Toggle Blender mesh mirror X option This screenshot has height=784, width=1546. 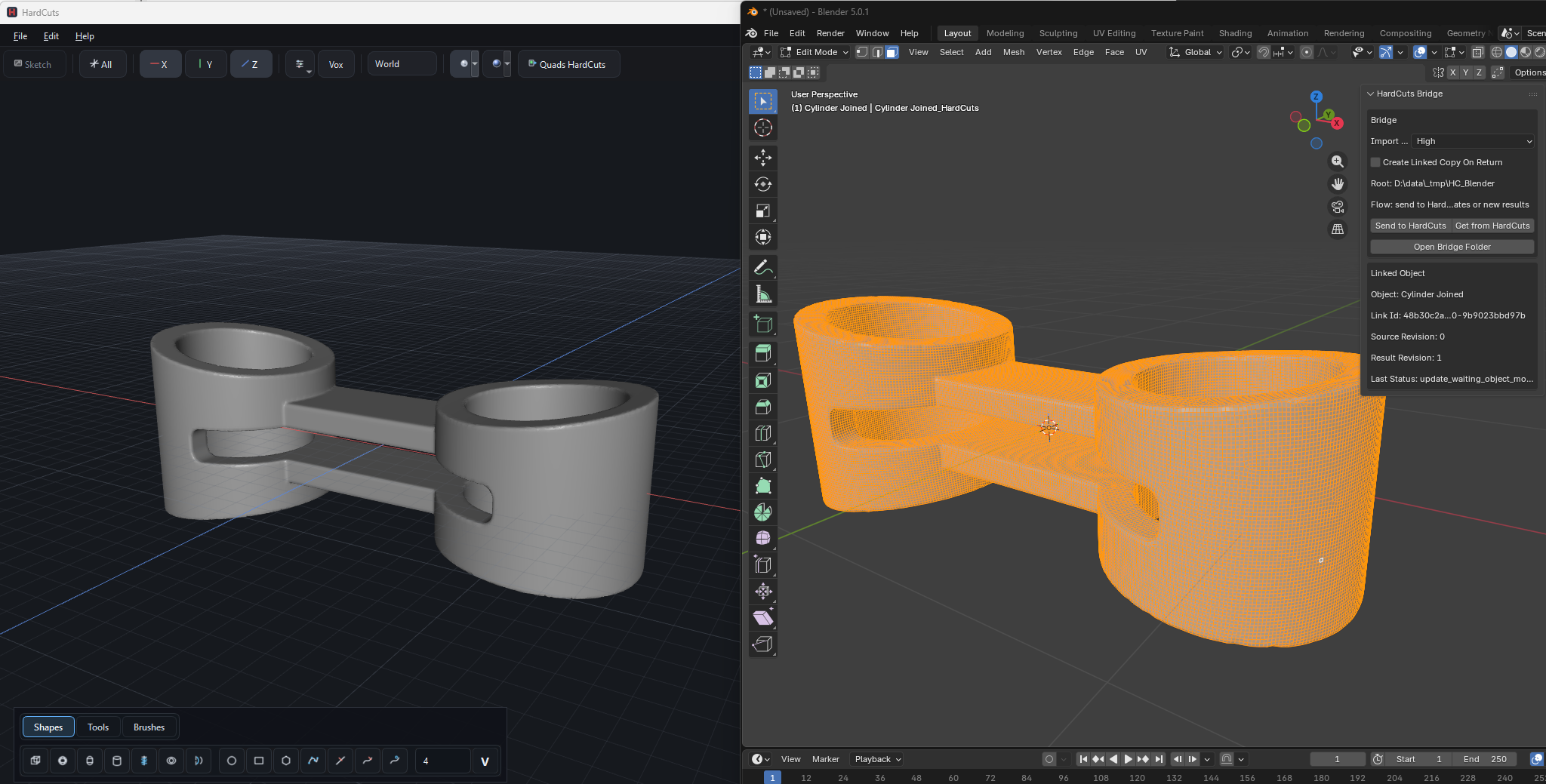(1452, 72)
